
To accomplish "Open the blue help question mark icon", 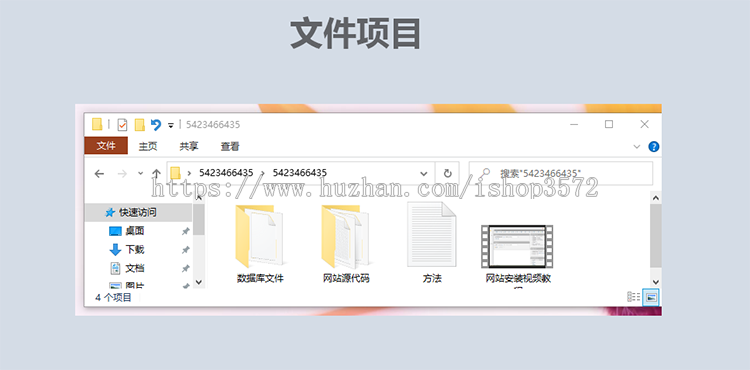I will [x=653, y=147].
